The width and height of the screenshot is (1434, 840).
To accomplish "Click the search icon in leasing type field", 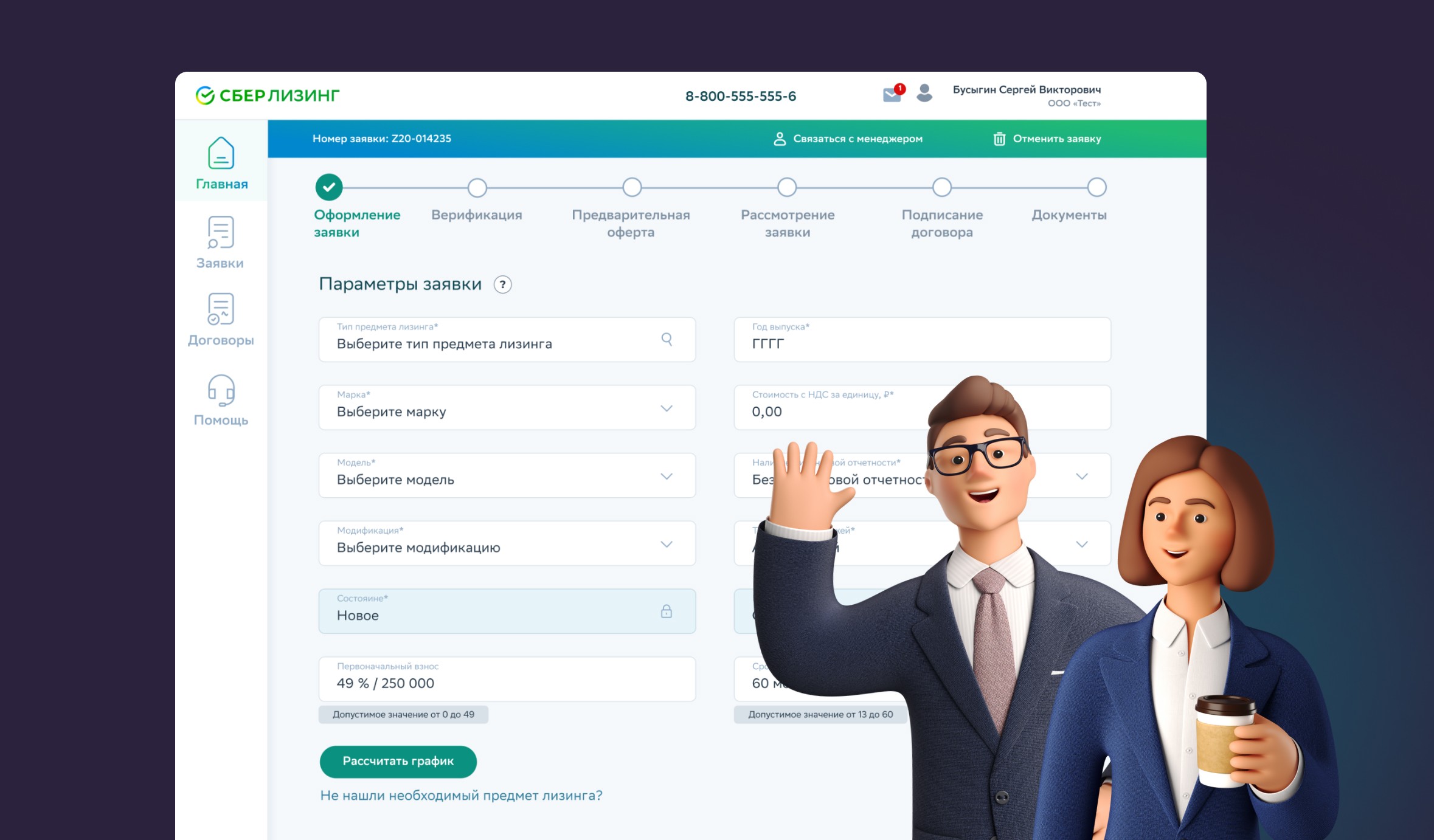I will click(667, 339).
